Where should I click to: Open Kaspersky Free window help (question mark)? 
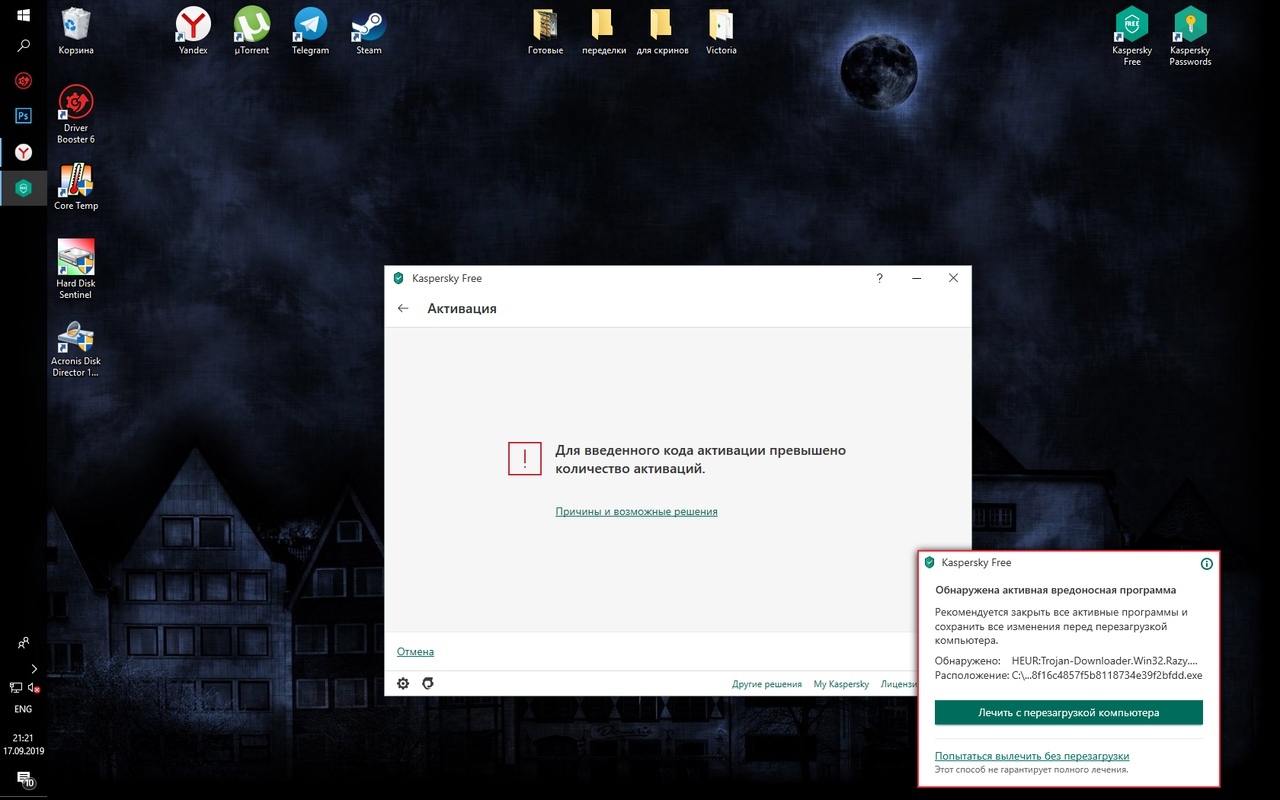point(880,278)
